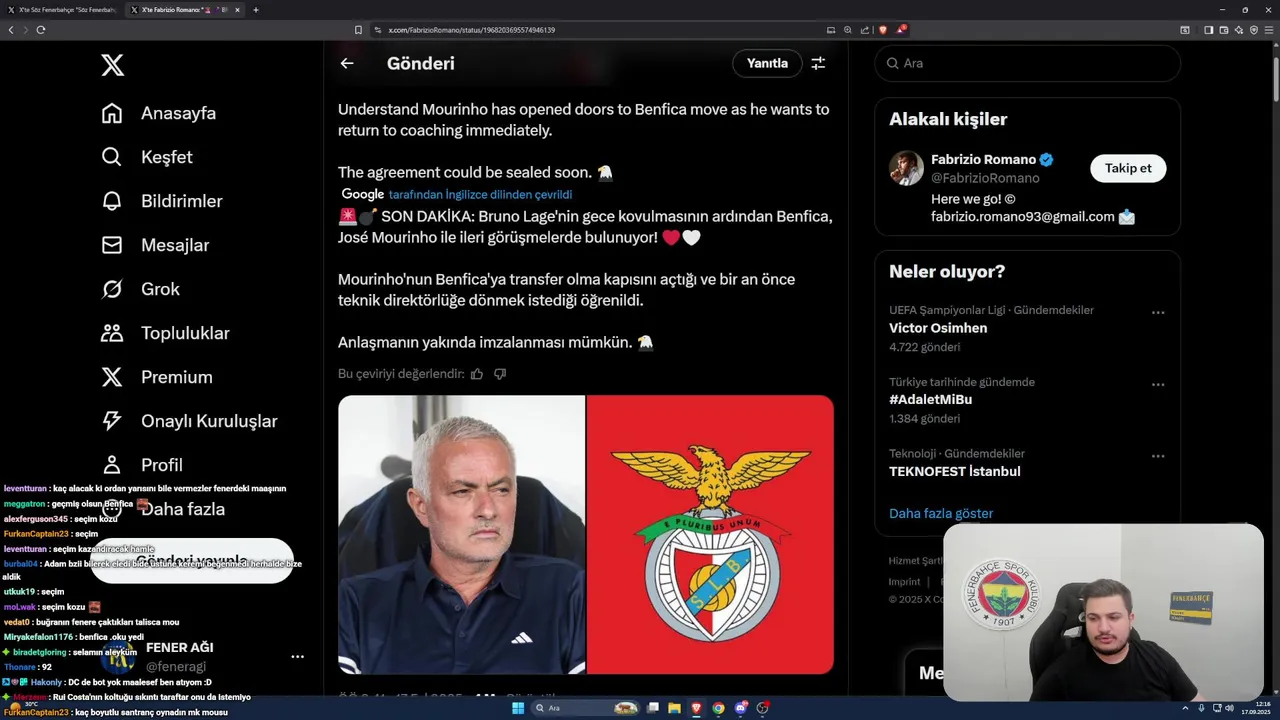
Task: Click the Yanıtla reply button
Action: 767,63
